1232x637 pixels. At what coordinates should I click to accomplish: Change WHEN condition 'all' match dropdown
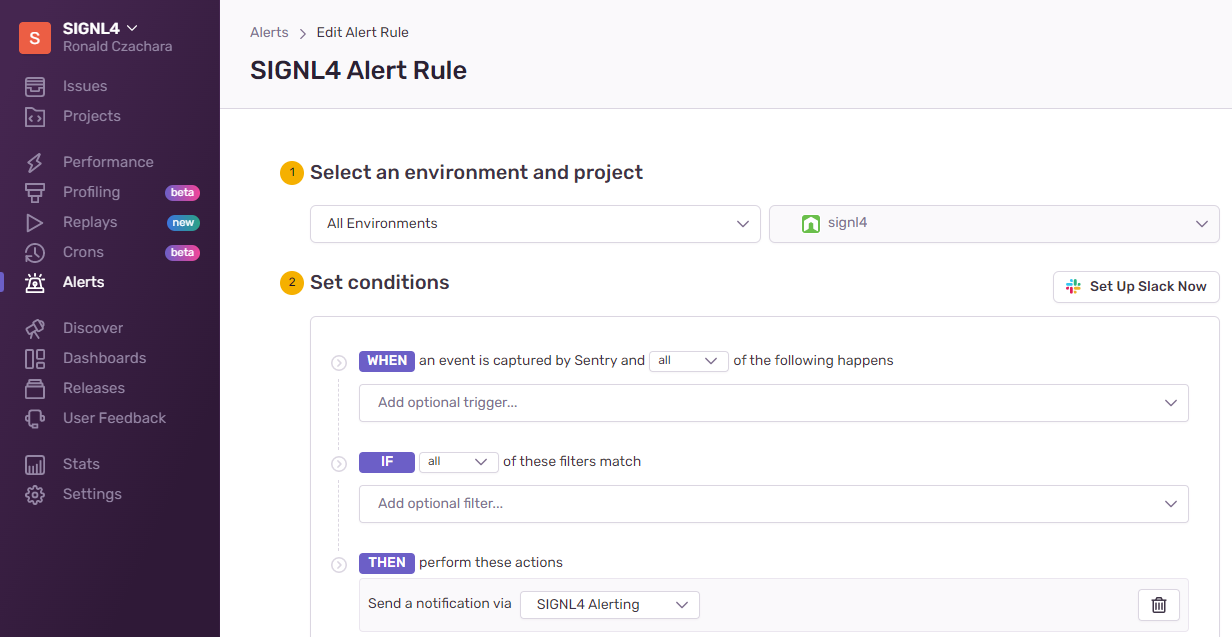pos(689,361)
